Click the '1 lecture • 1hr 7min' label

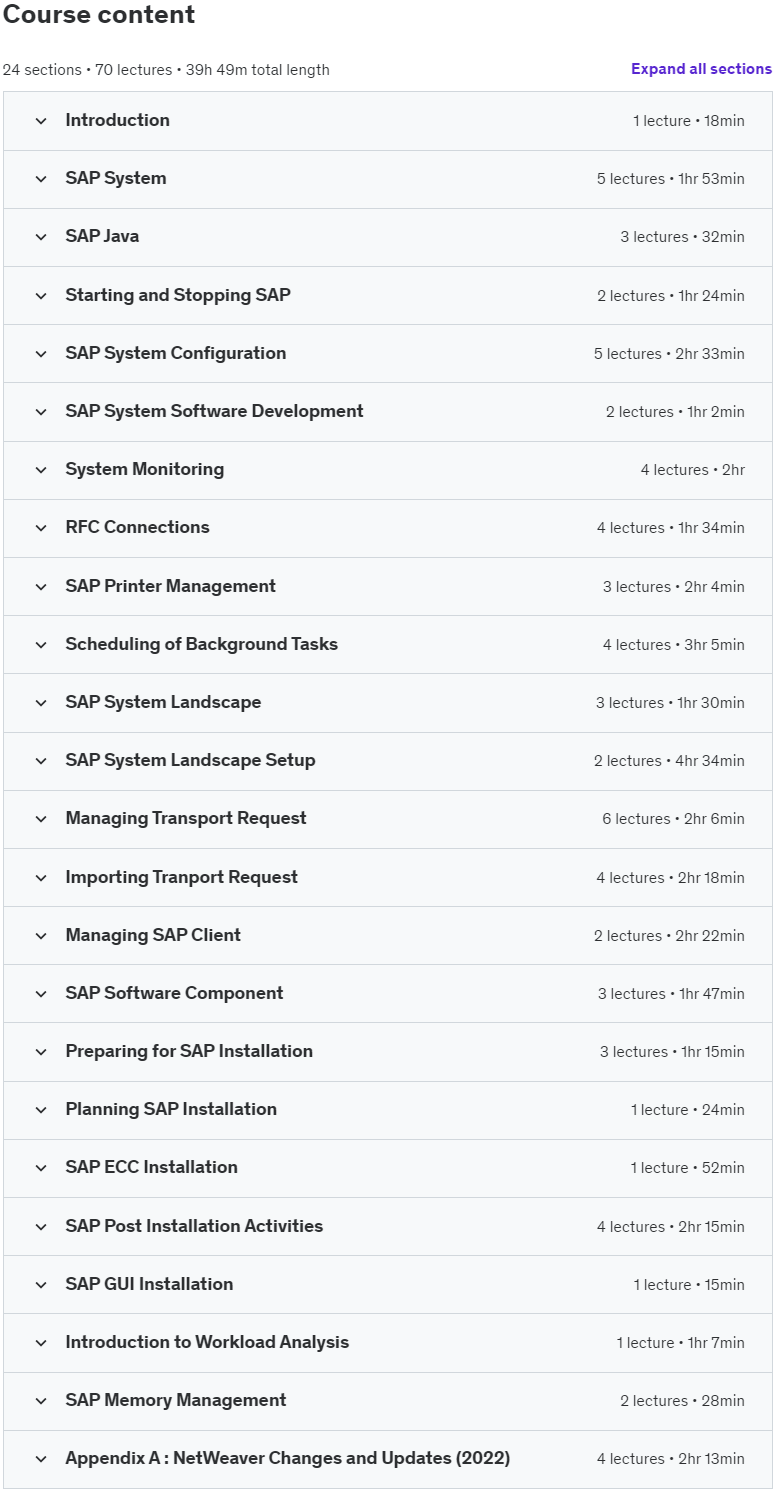point(680,1343)
